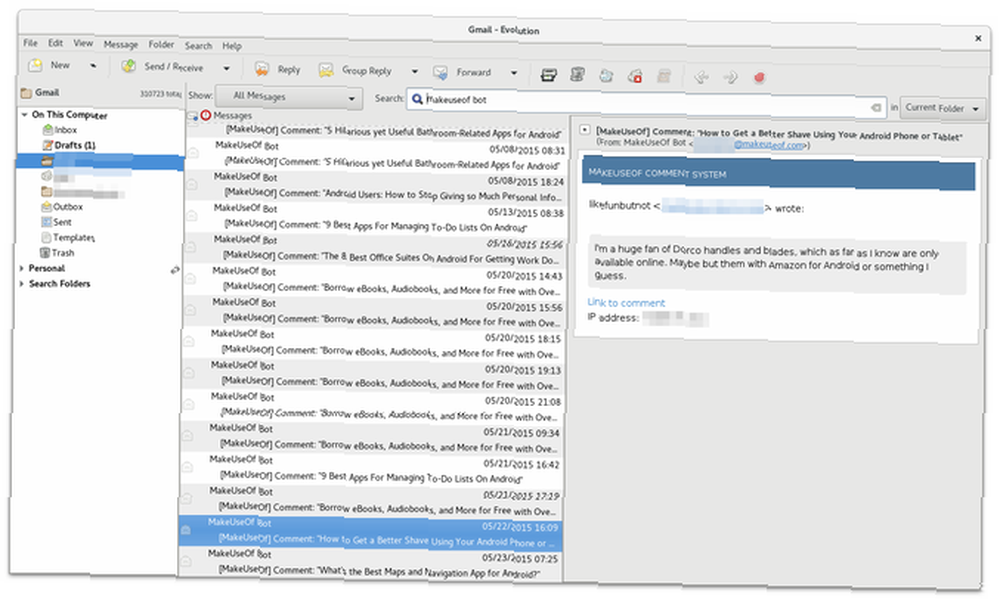The image size is (1000, 602).
Task: Toggle read status of 05/23/2015 07:25 message
Action: tap(185, 561)
